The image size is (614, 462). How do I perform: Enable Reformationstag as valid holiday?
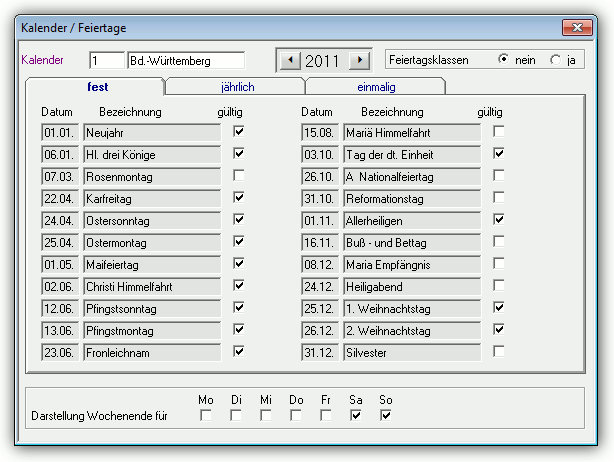[498, 197]
